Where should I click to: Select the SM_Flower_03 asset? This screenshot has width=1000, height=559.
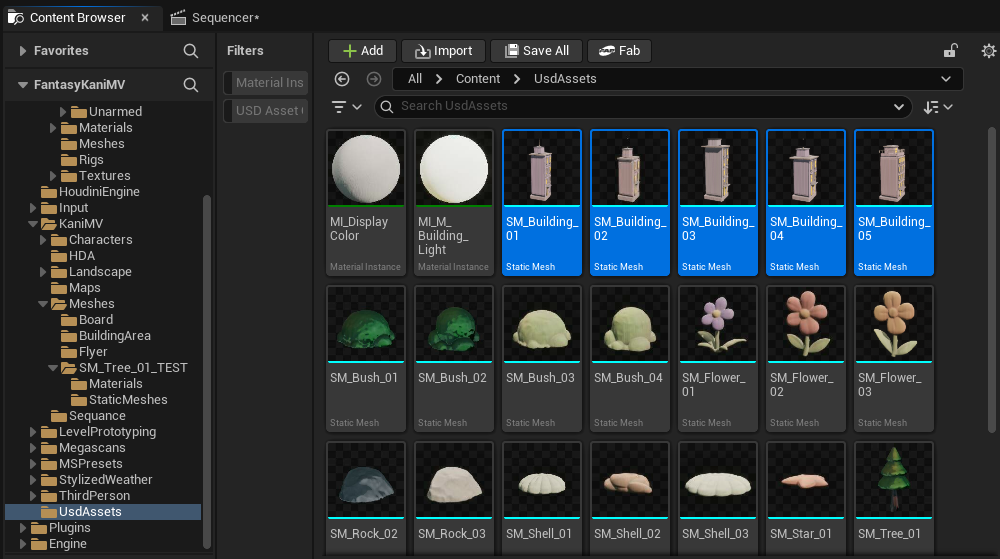click(894, 359)
